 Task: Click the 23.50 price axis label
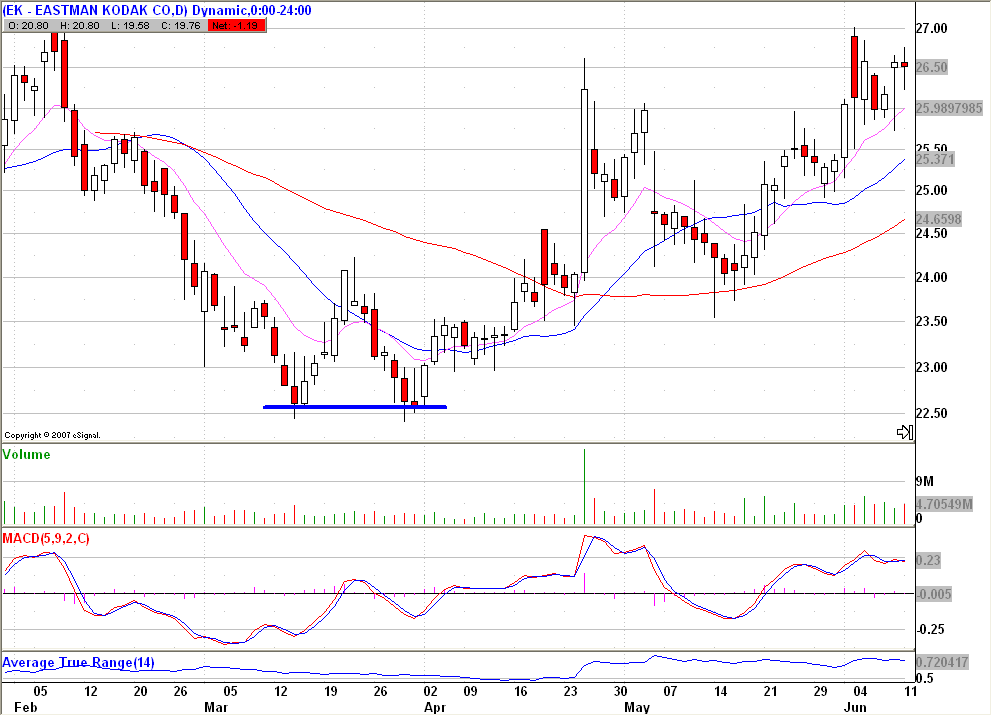click(x=931, y=321)
